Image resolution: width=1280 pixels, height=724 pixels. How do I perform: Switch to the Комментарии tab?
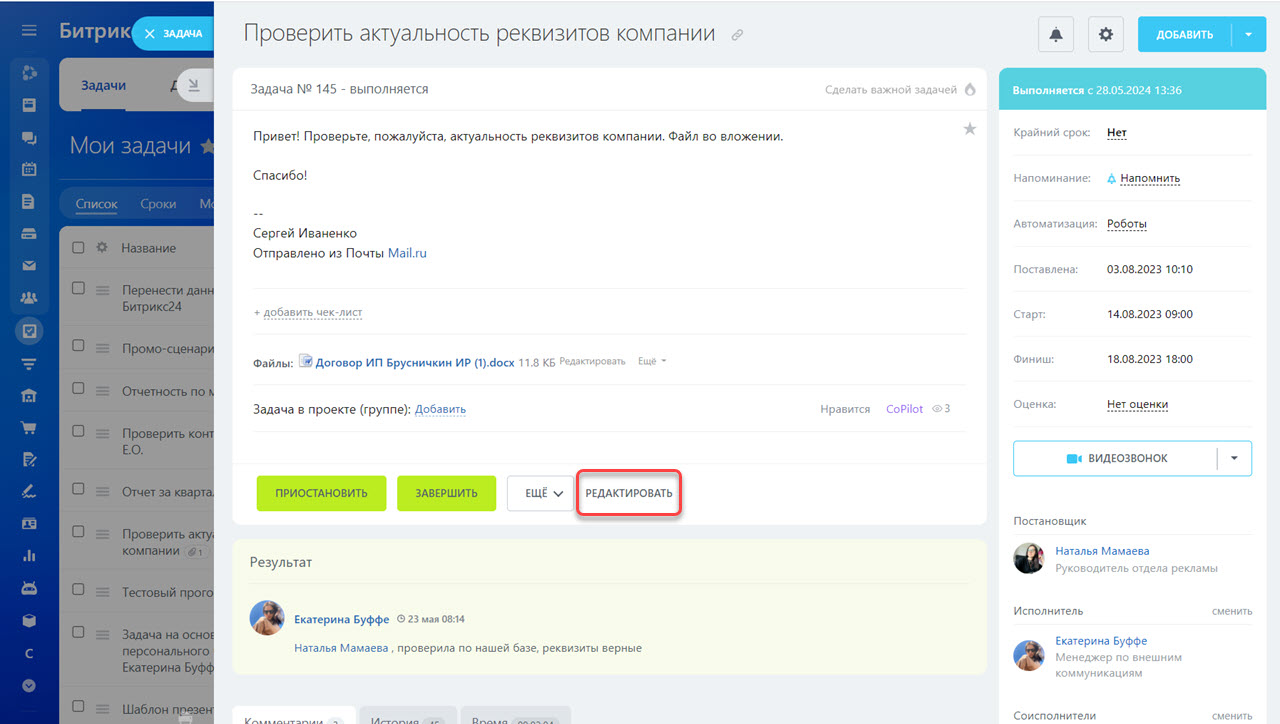[292, 716]
